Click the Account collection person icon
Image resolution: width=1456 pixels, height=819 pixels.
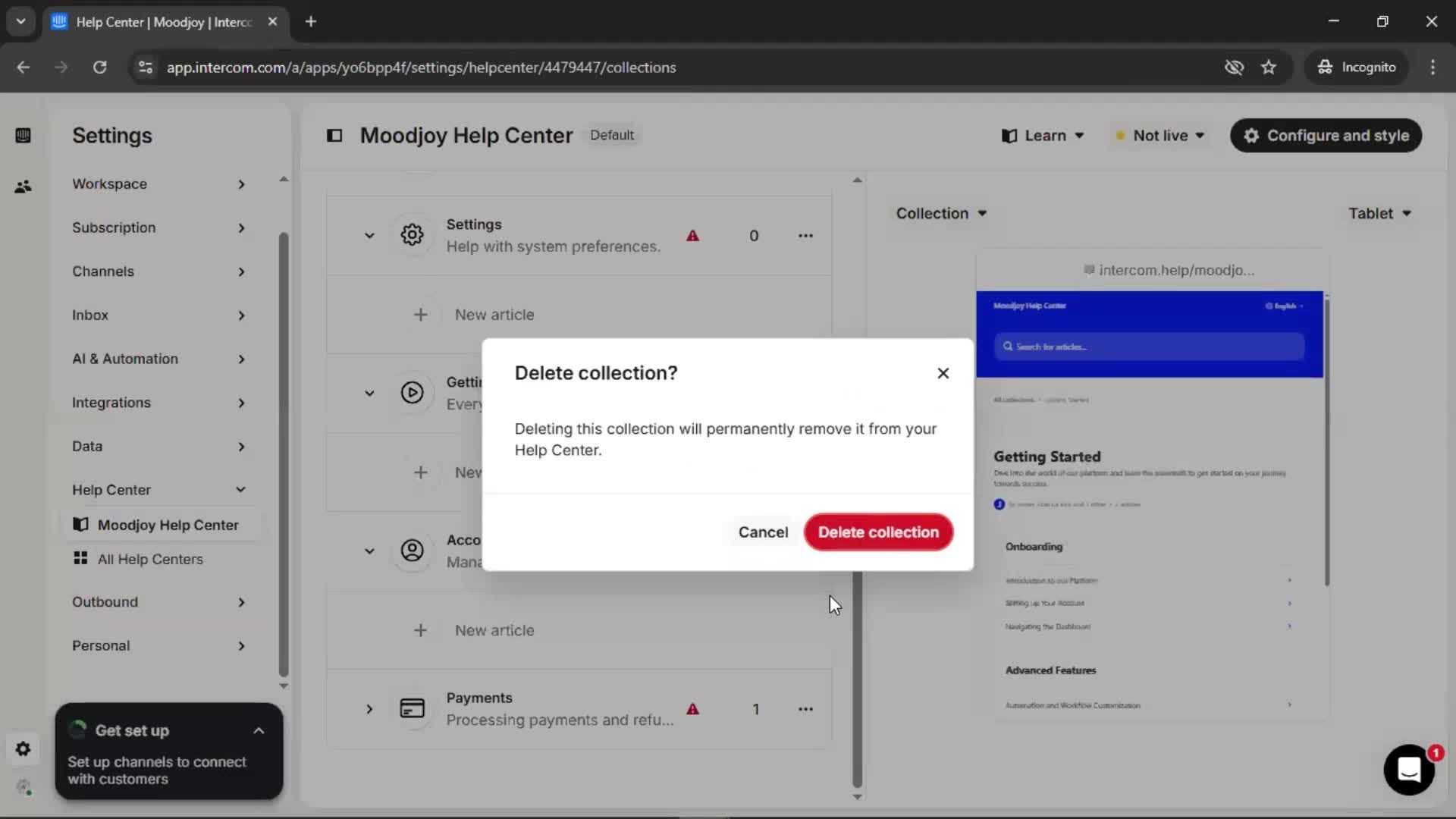tap(412, 551)
